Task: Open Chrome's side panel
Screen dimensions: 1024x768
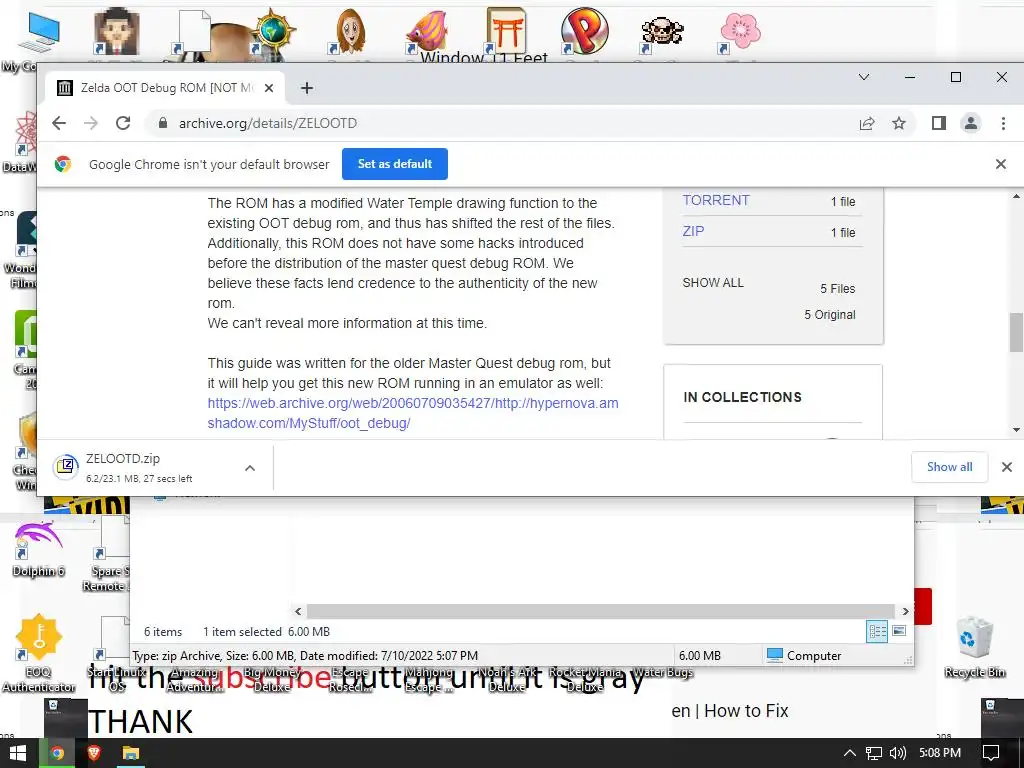Action: pyautogui.click(x=938, y=123)
